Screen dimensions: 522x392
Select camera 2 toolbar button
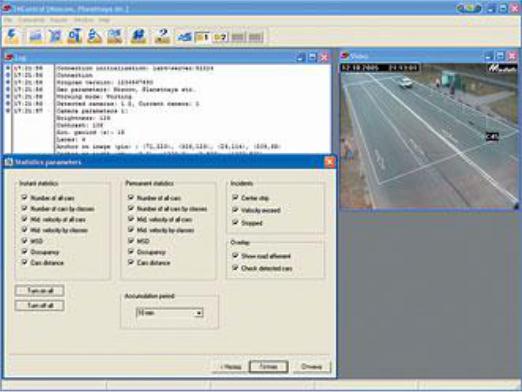click(x=220, y=37)
